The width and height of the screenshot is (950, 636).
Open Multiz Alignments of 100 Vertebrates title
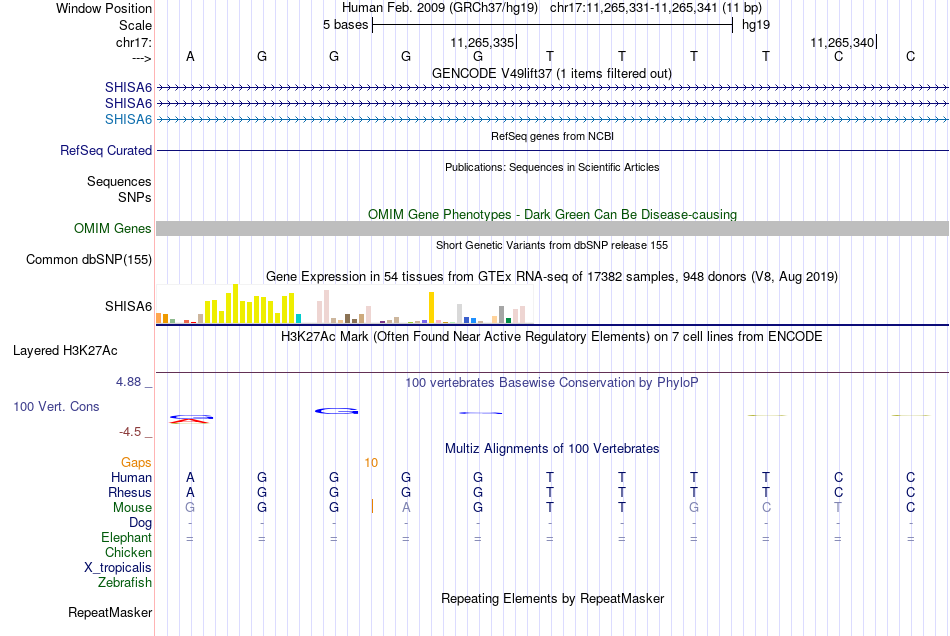pyautogui.click(x=552, y=448)
